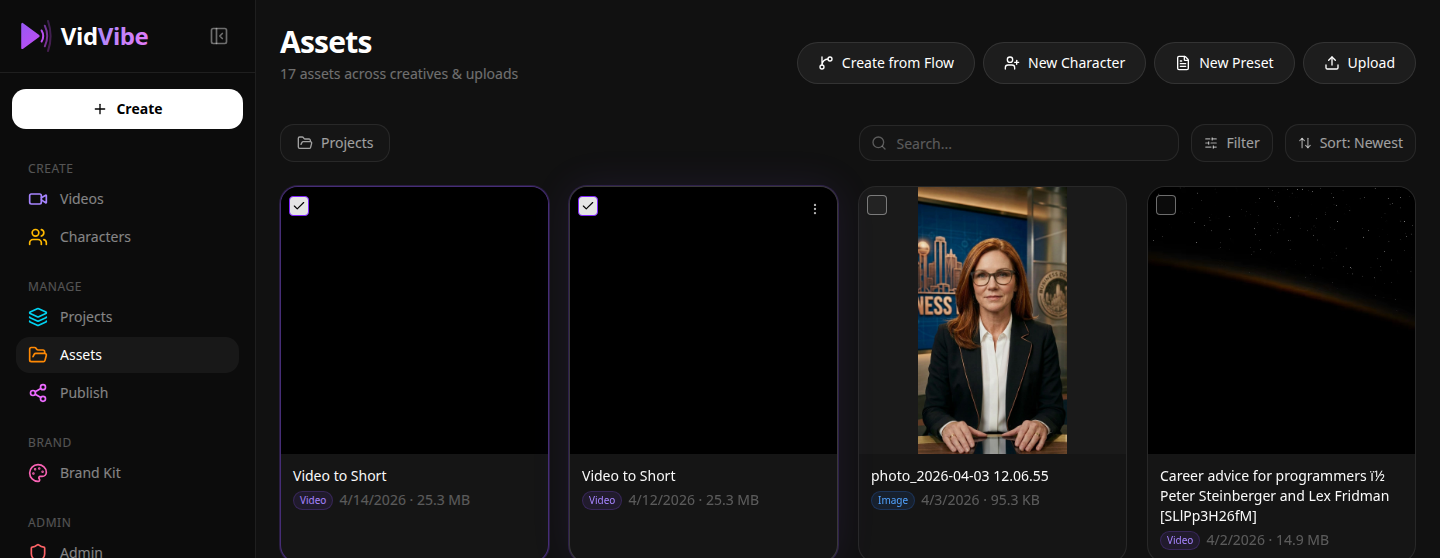Open three-dot menu on second Video to Short
Screen dimensions: 1440x558
(815, 209)
